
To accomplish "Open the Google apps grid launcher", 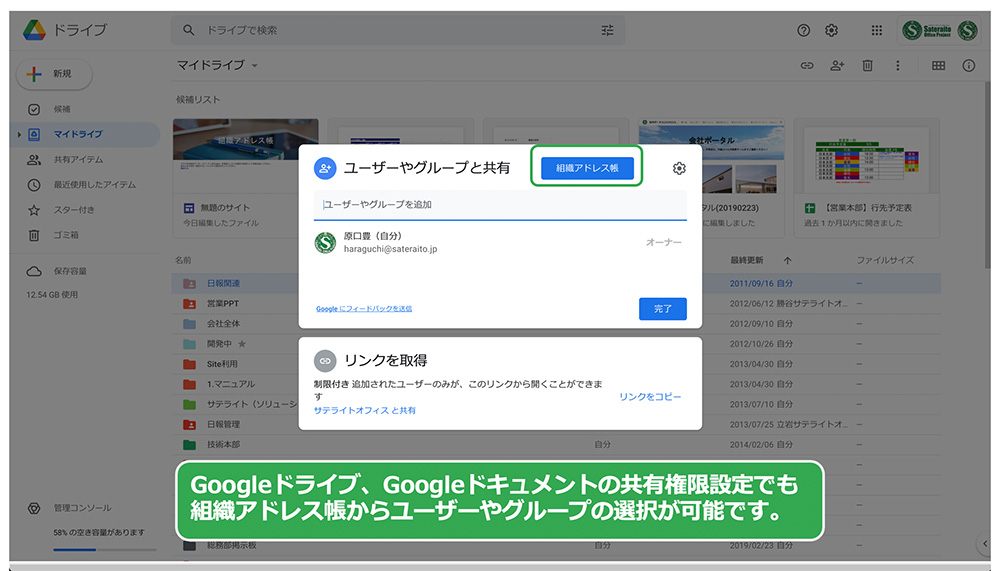I will point(876,30).
